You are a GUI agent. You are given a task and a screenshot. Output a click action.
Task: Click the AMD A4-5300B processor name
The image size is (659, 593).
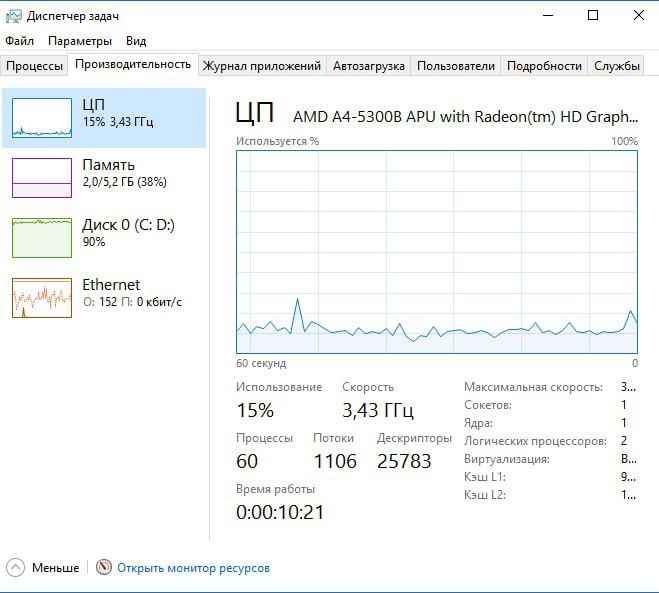465,116
